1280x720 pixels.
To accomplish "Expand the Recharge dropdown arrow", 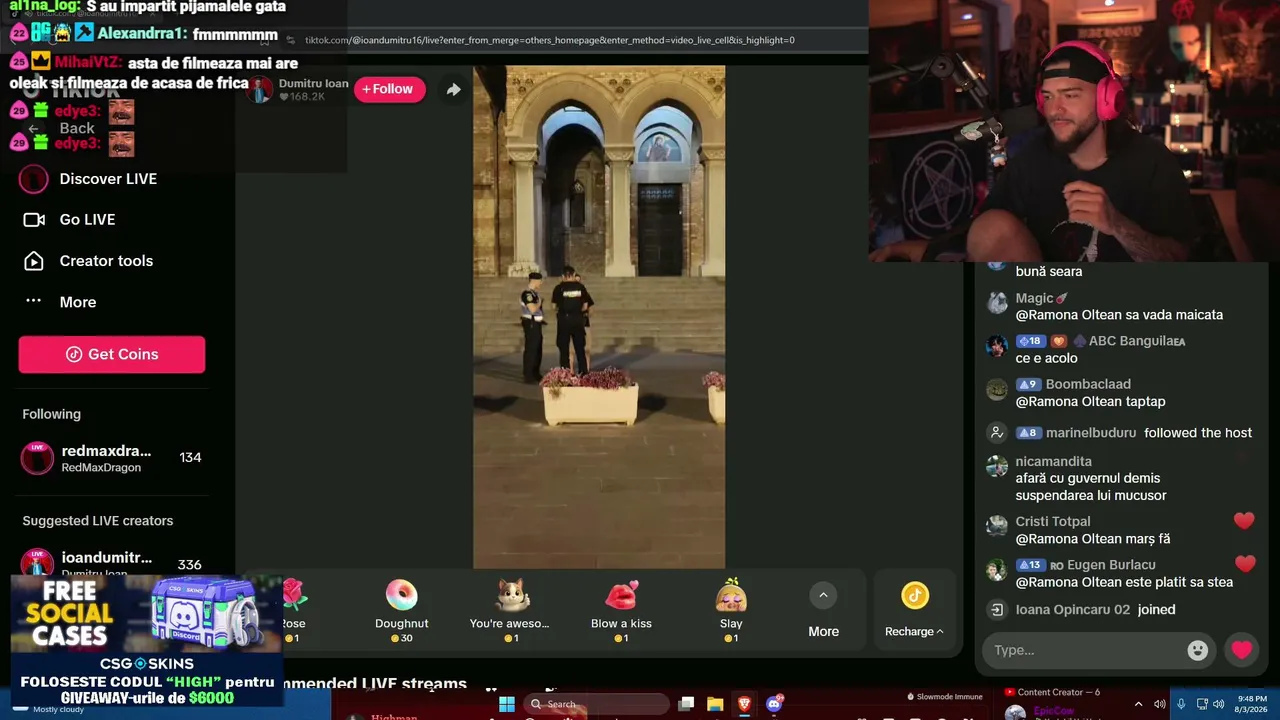I will tap(940, 632).
